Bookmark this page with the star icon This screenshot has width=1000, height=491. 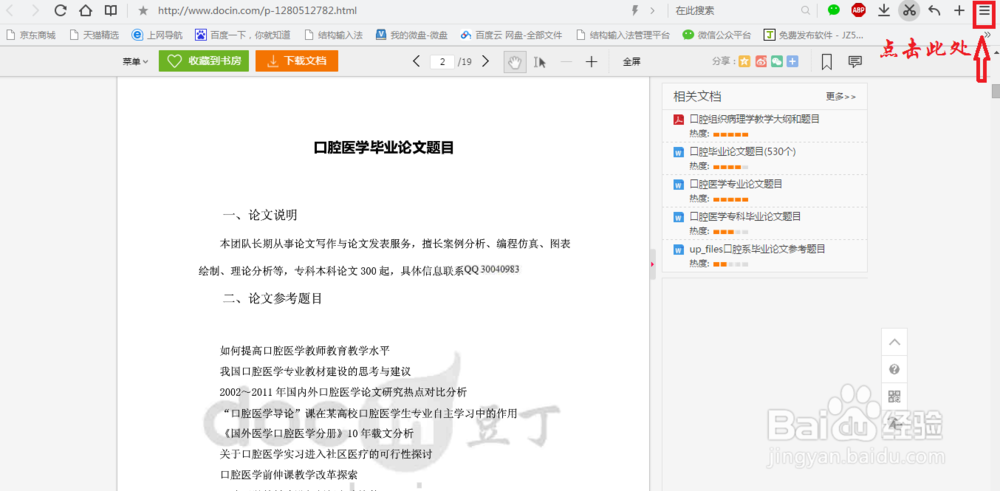143,10
